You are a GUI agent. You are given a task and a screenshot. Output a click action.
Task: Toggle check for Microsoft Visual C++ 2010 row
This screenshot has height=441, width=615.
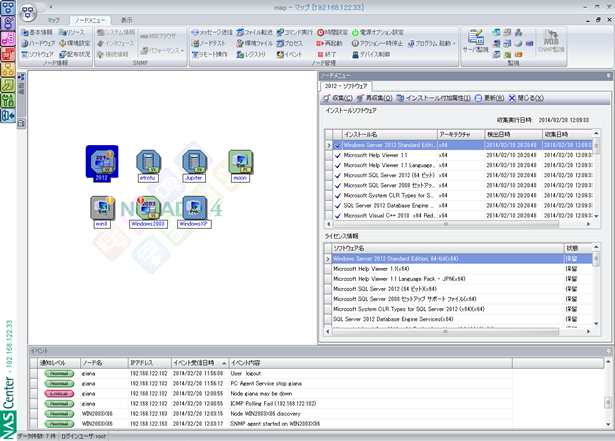click(x=338, y=216)
